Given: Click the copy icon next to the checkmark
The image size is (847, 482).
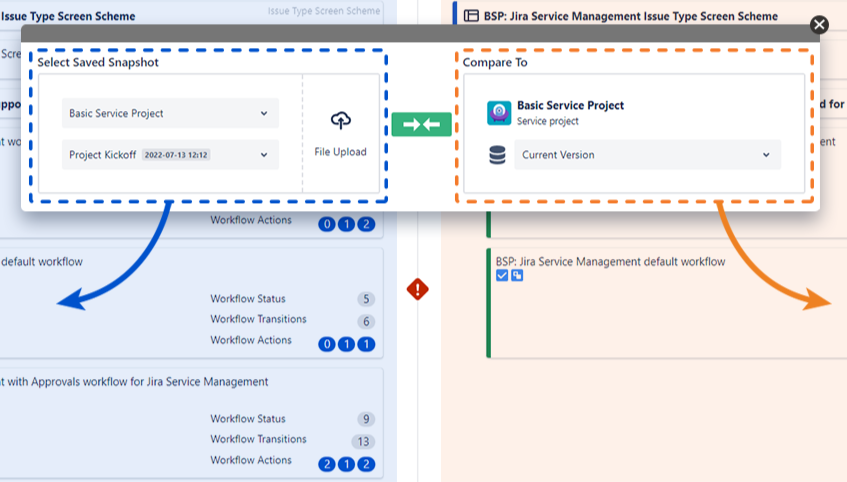Looking at the screenshot, I should (x=517, y=276).
